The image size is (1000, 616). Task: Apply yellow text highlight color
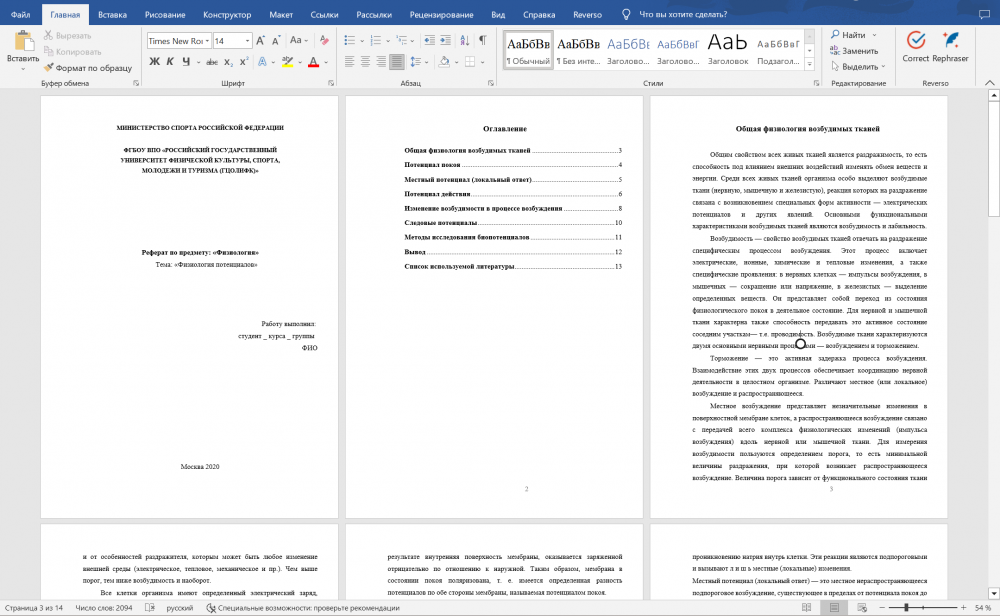tap(288, 62)
